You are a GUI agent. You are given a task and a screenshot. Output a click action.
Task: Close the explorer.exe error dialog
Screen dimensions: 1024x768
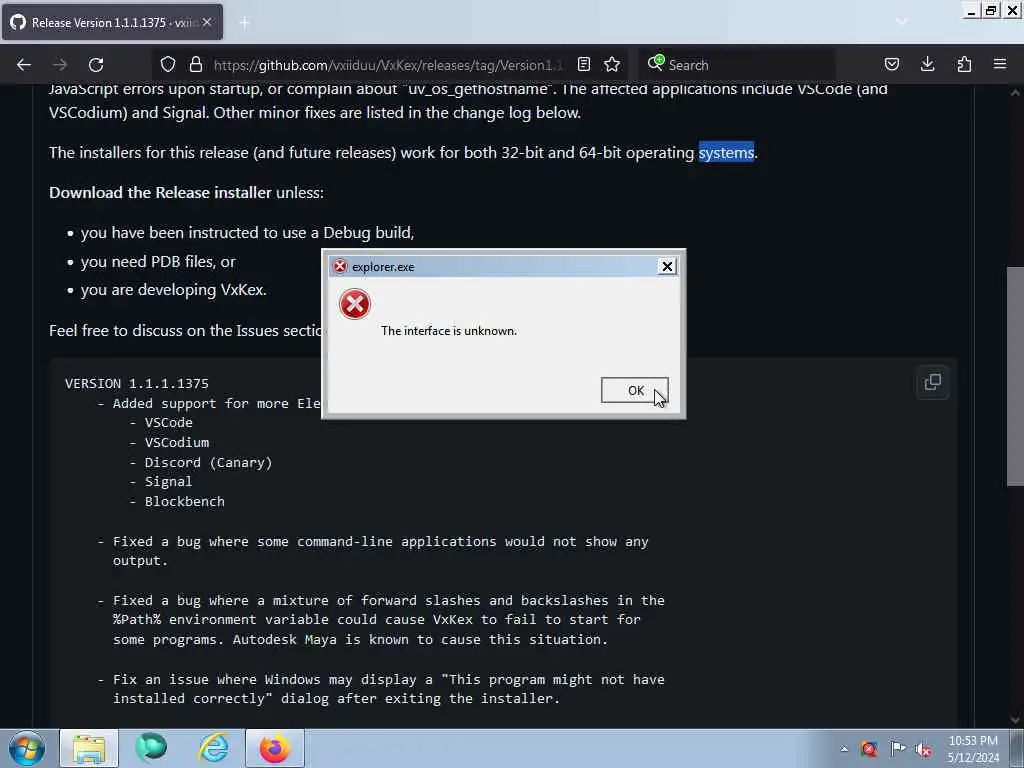coord(667,266)
